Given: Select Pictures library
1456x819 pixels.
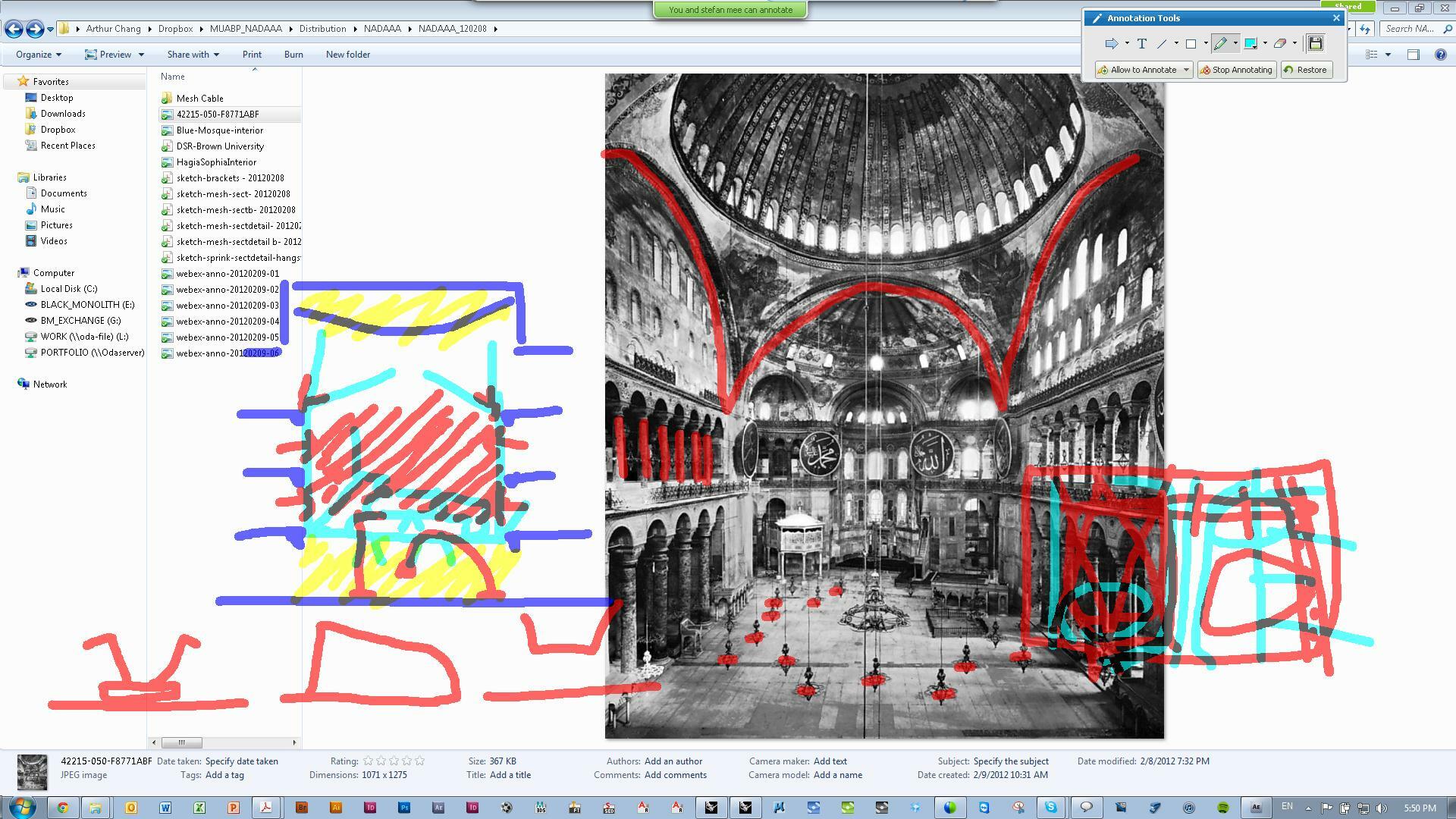Looking at the screenshot, I should 56,225.
